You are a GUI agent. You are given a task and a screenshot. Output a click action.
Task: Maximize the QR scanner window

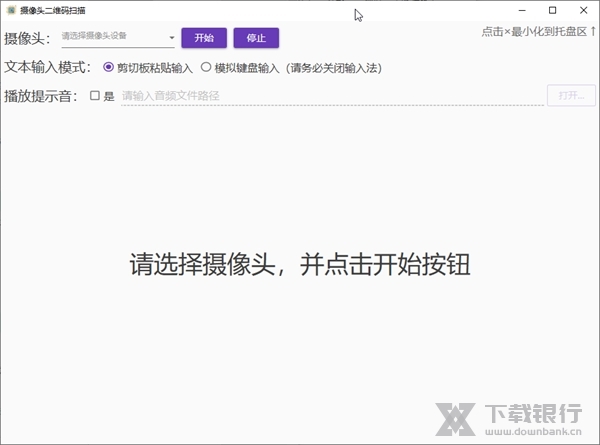point(553,10)
